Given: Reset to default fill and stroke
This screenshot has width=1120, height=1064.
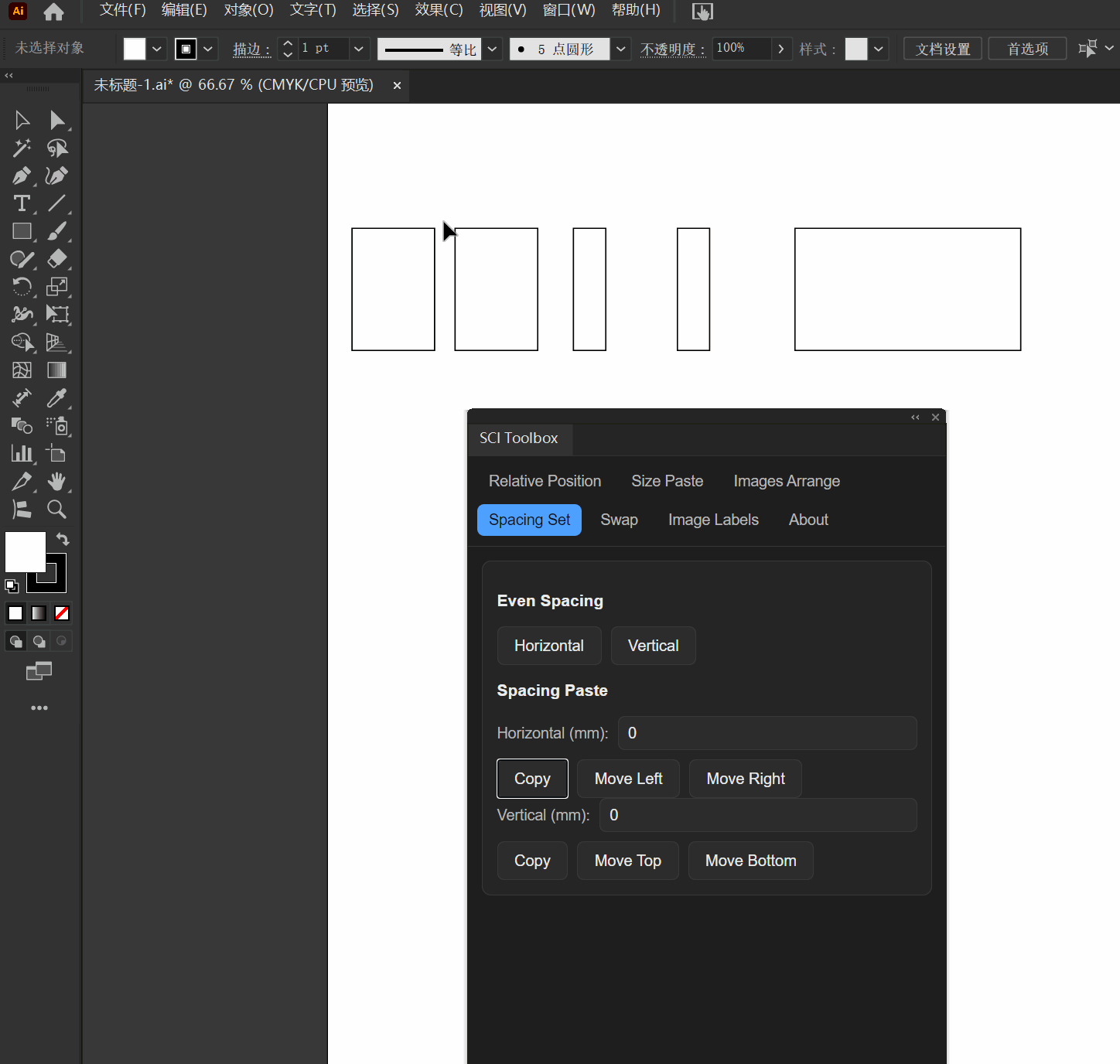Looking at the screenshot, I should 12,586.
